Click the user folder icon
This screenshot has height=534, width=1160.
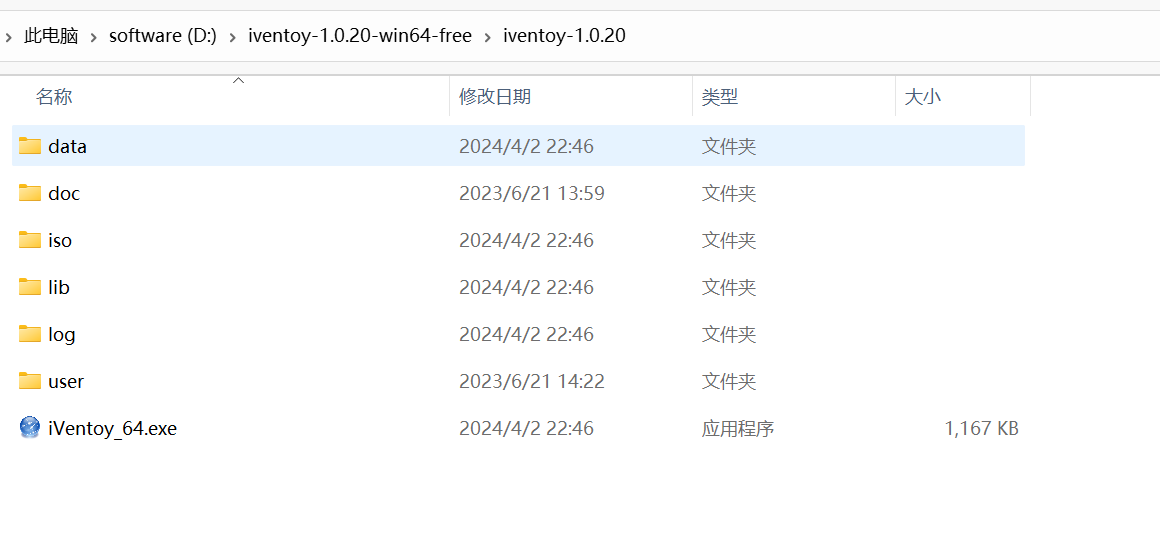(30, 381)
